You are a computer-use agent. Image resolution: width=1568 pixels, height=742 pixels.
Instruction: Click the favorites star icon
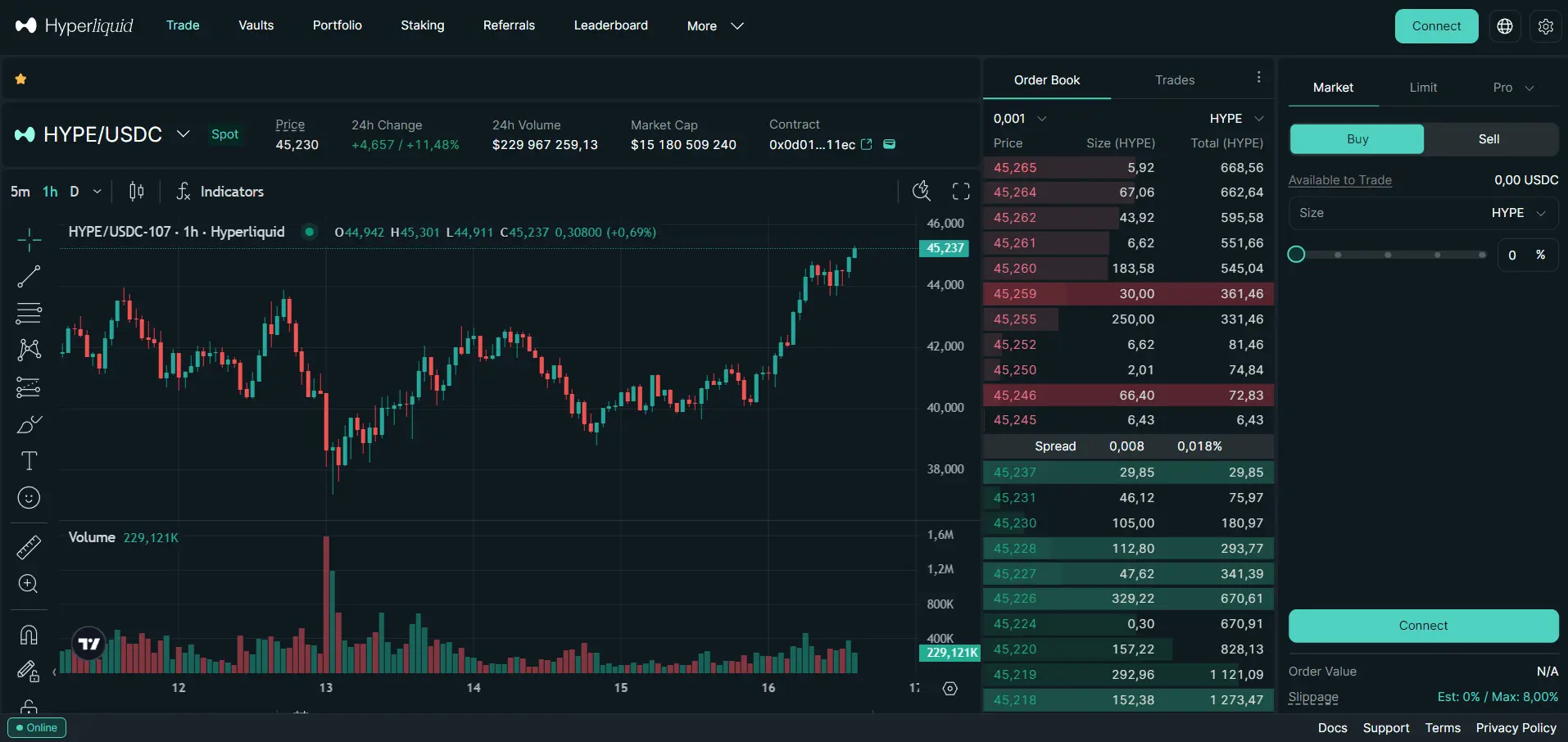click(21, 79)
